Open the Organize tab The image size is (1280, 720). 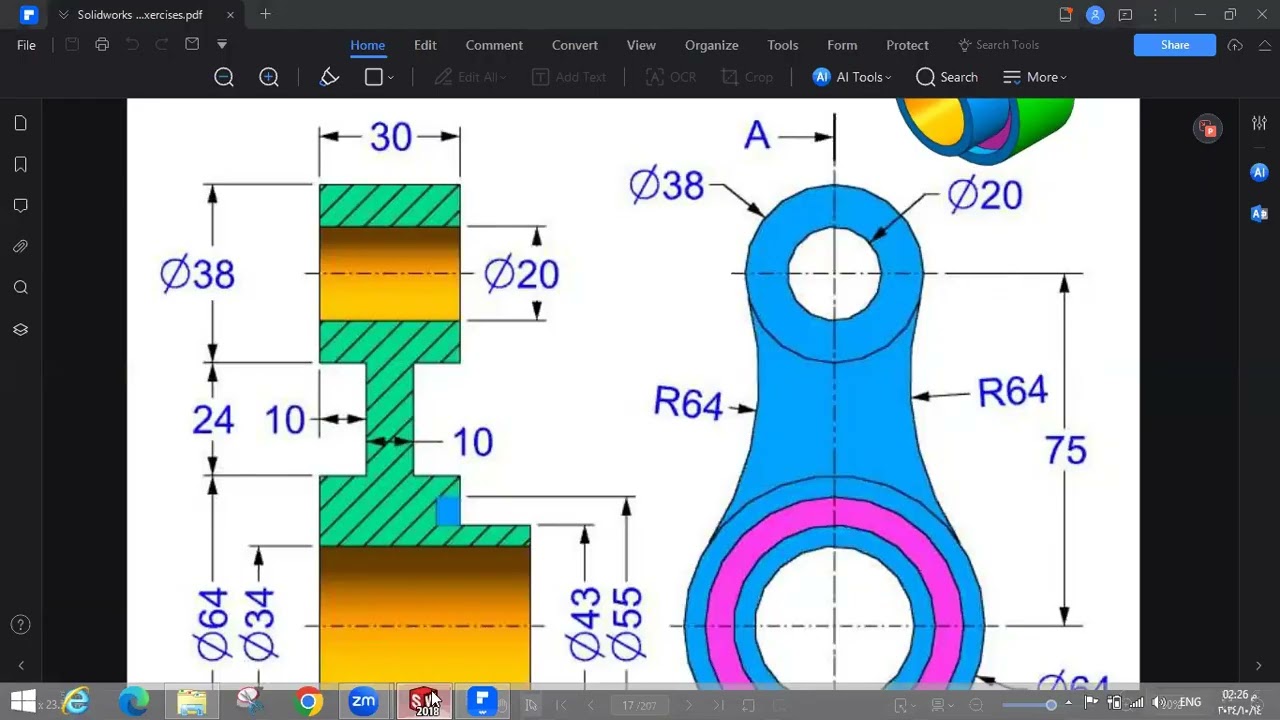coord(712,45)
